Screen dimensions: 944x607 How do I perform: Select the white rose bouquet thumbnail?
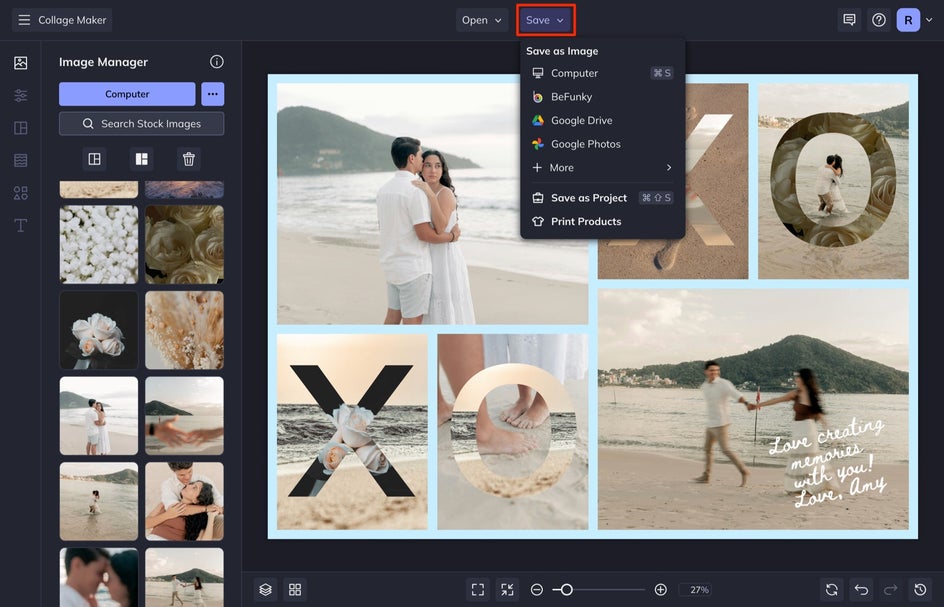99,330
